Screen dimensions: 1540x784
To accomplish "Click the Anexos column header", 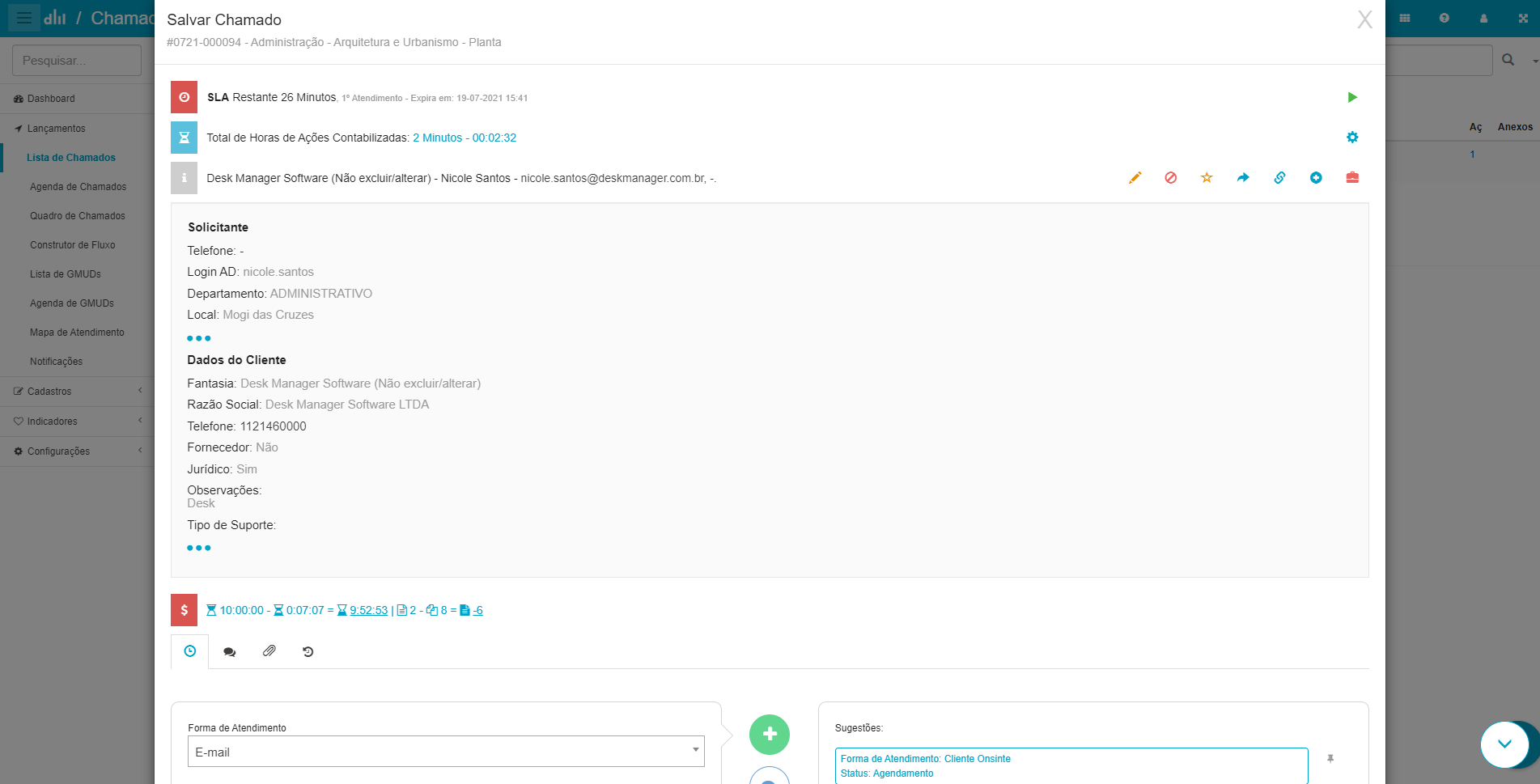I will click(1515, 127).
